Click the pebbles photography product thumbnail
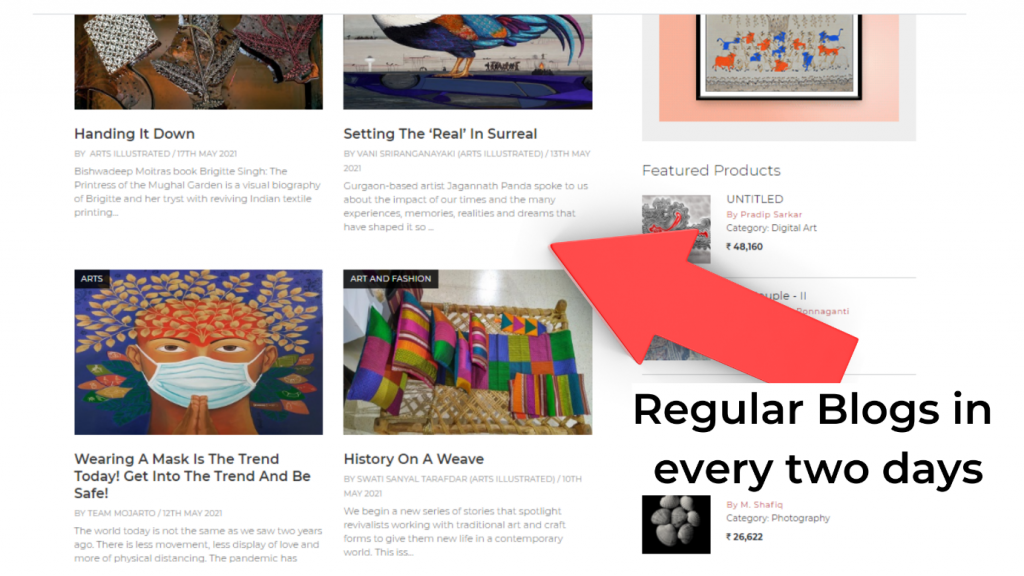Image resolution: width=1024 pixels, height=576 pixels. [676, 524]
